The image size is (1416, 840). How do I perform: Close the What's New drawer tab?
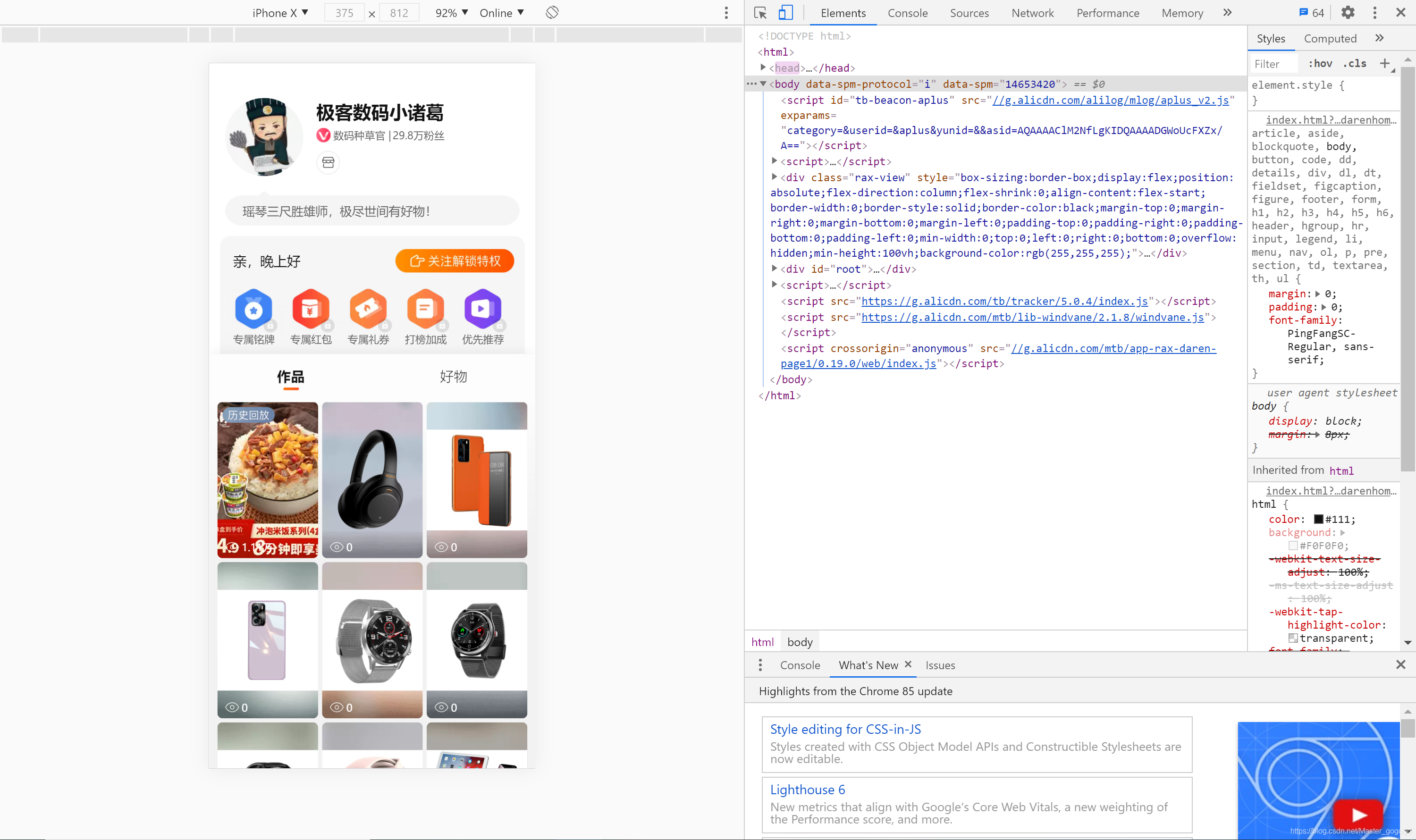908,664
